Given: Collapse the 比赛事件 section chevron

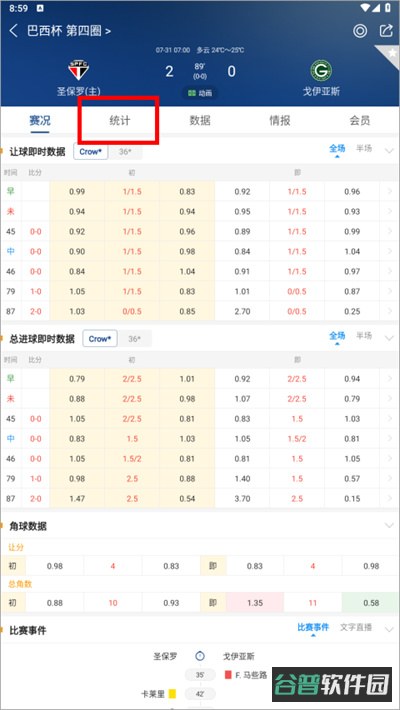Looking at the screenshot, I should [x=389, y=629].
